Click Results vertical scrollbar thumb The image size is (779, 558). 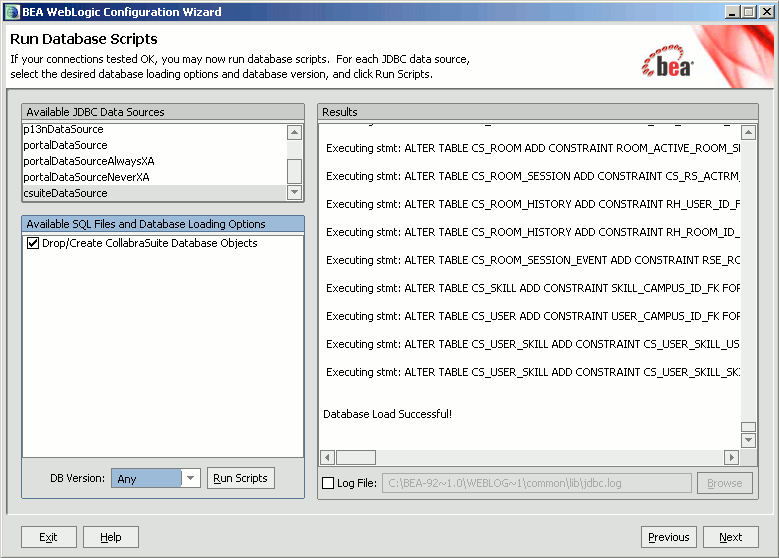point(749,427)
